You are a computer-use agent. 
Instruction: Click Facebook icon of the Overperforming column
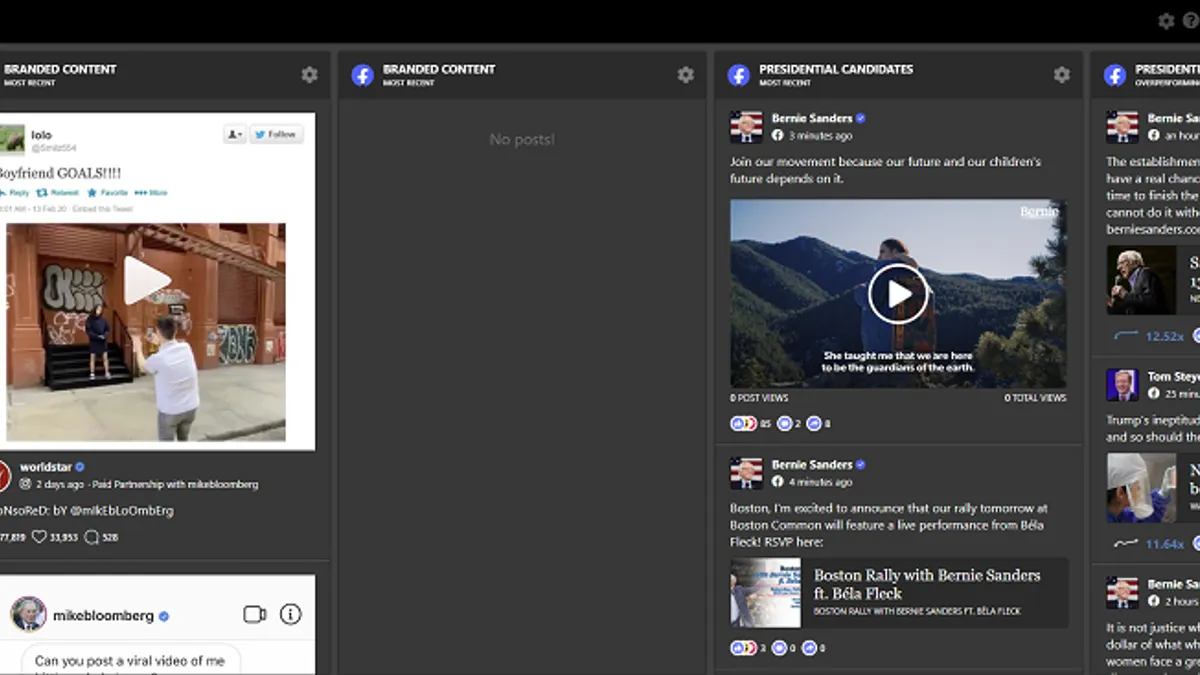coord(1114,75)
